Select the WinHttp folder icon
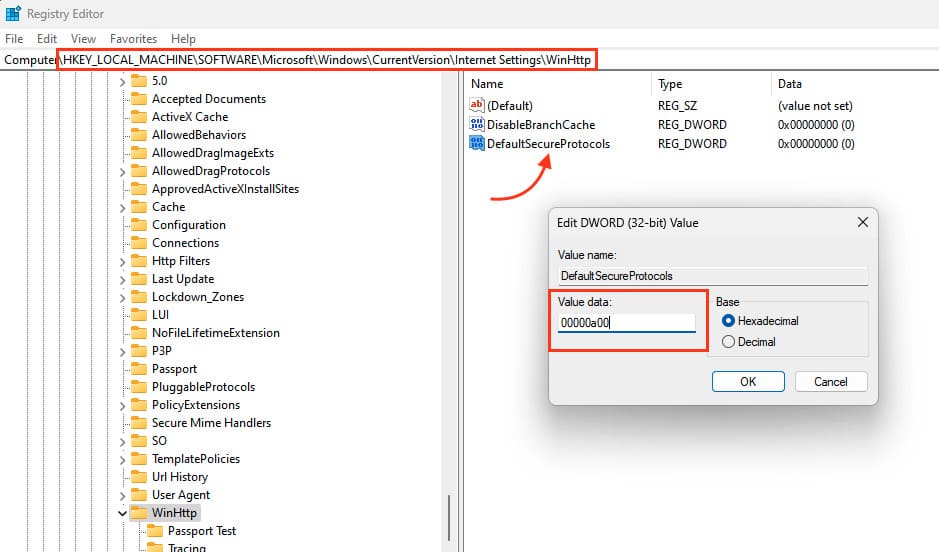The width and height of the screenshot is (939, 552). 138,513
